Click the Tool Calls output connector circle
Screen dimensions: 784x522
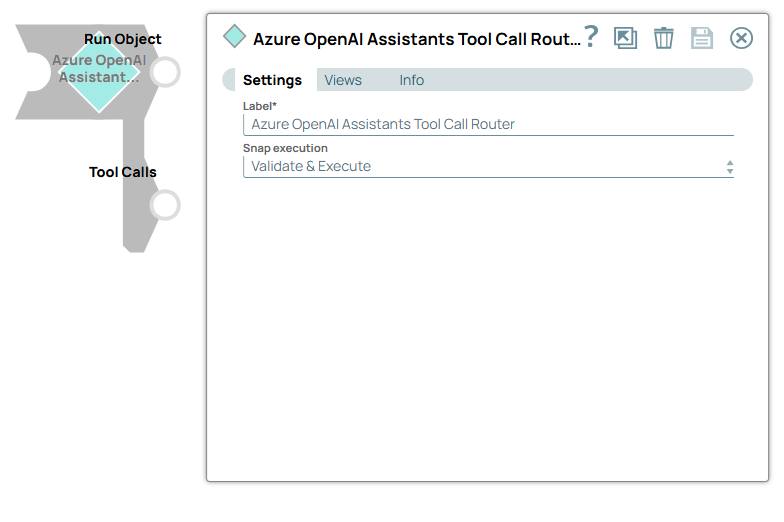click(164, 206)
